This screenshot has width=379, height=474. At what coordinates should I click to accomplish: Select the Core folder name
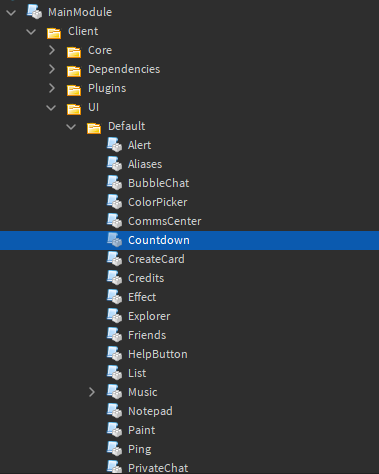(100, 50)
